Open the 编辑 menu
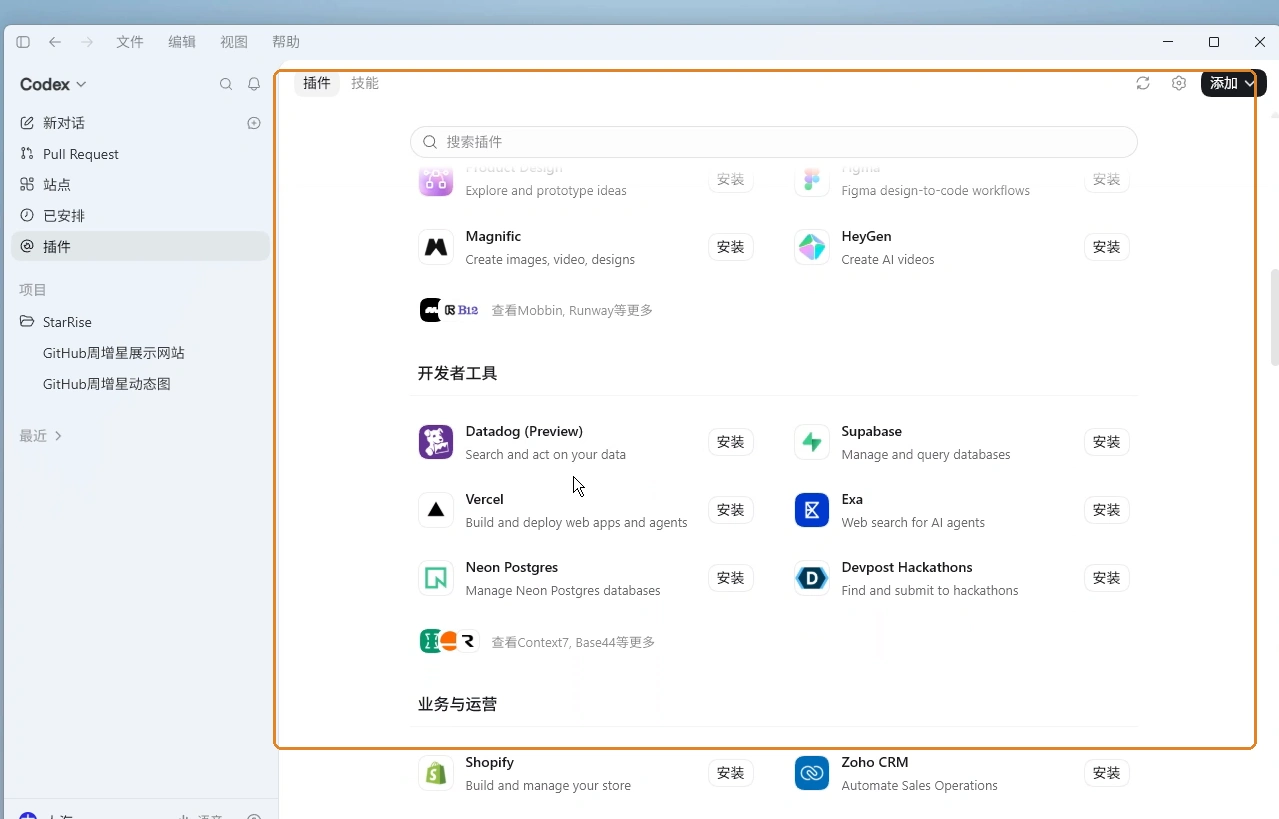 182,42
